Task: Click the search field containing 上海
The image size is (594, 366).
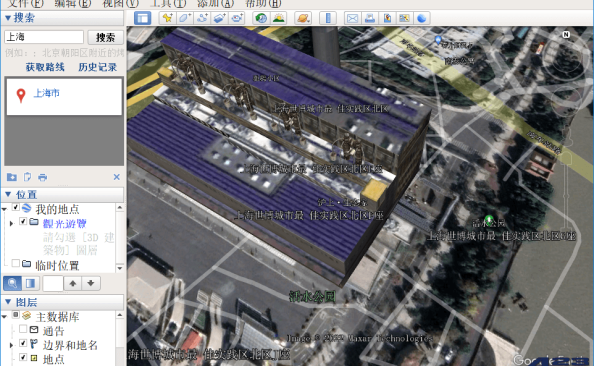Action: (44, 37)
